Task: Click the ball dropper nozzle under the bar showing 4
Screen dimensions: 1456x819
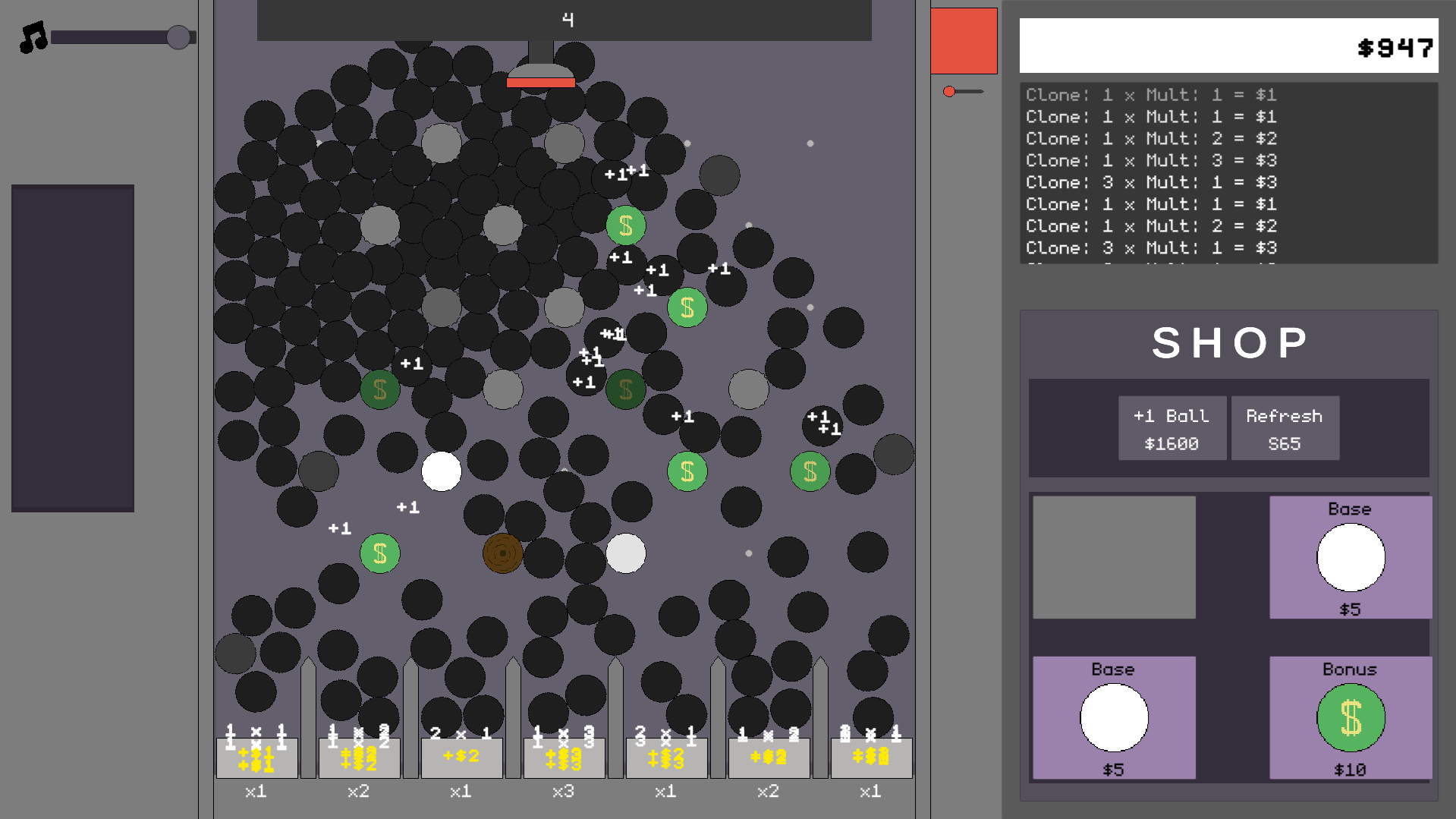Action: [540, 67]
